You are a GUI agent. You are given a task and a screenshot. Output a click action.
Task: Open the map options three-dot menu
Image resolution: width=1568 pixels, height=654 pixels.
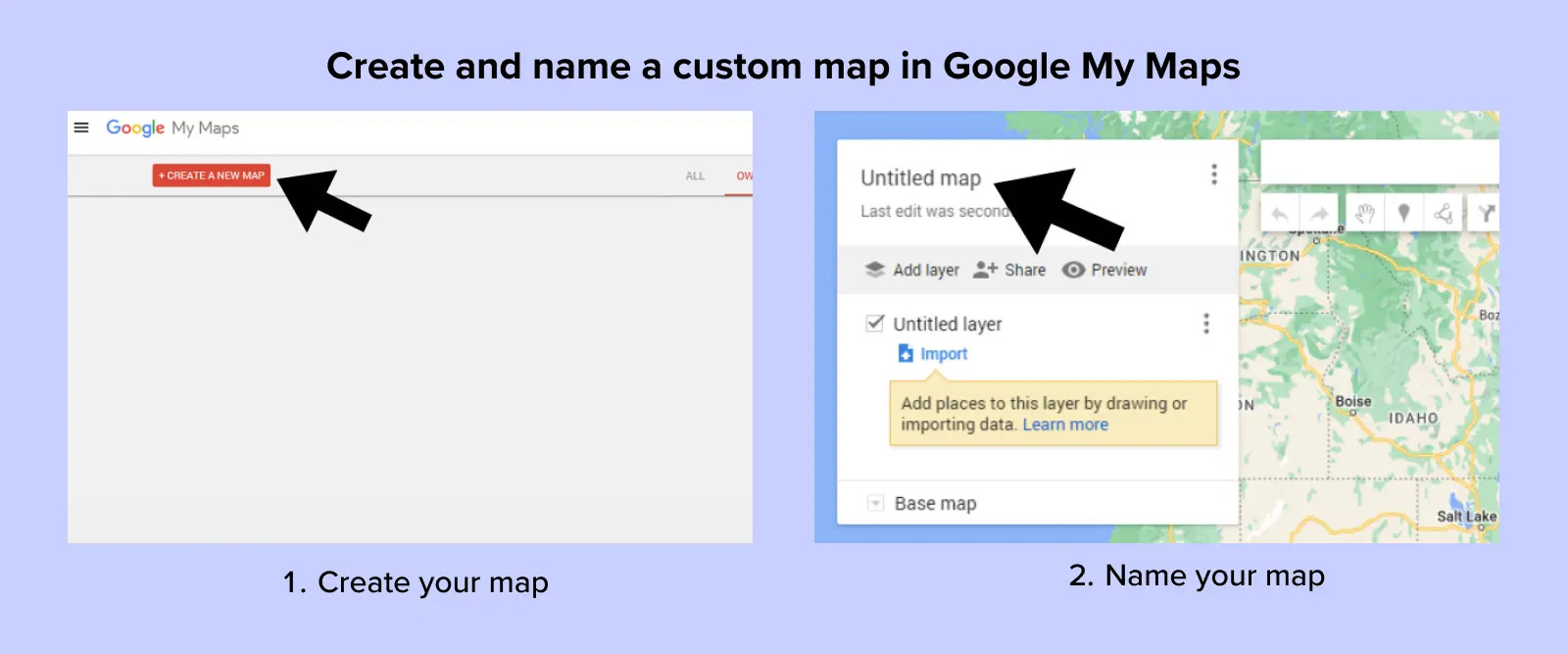tap(1214, 175)
